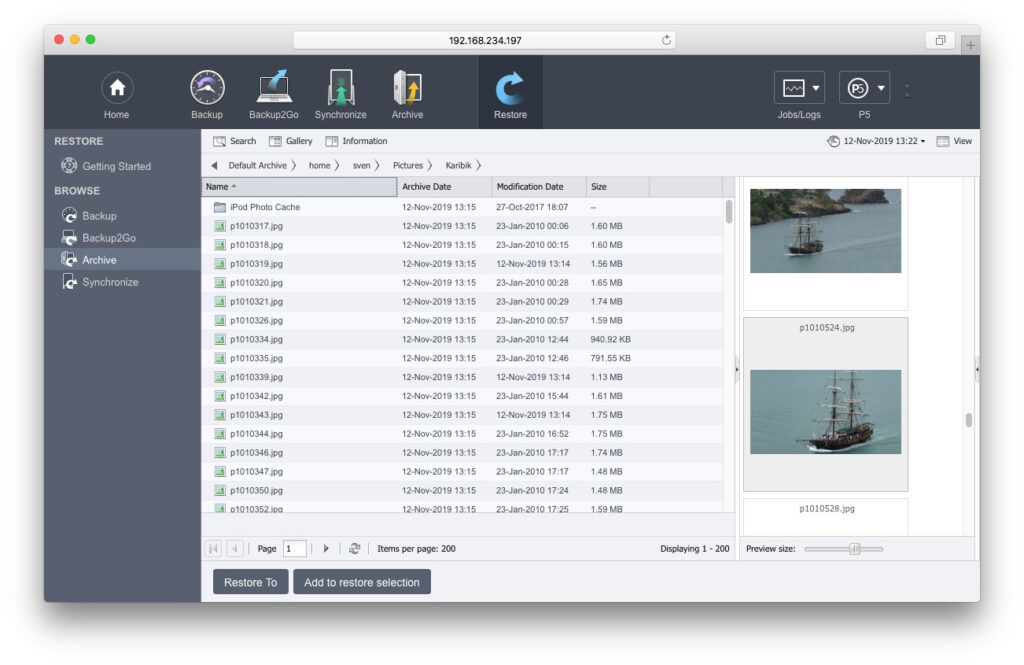The height and width of the screenshot is (665, 1024).
Task: Click the refresh icon in pagination bar
Action: pos(354,549)
